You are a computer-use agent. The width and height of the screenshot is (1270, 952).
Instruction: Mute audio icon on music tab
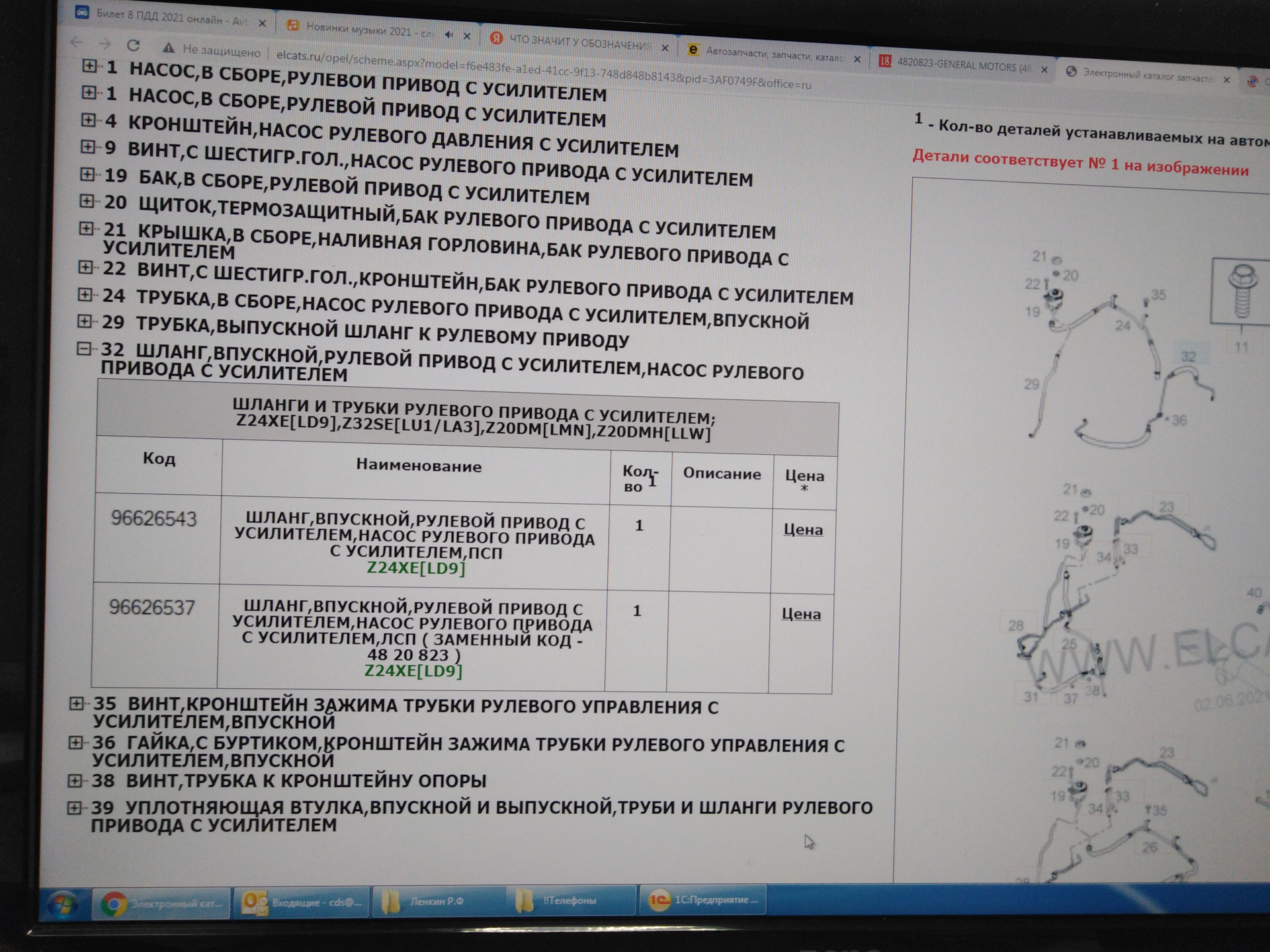point(449,34)
